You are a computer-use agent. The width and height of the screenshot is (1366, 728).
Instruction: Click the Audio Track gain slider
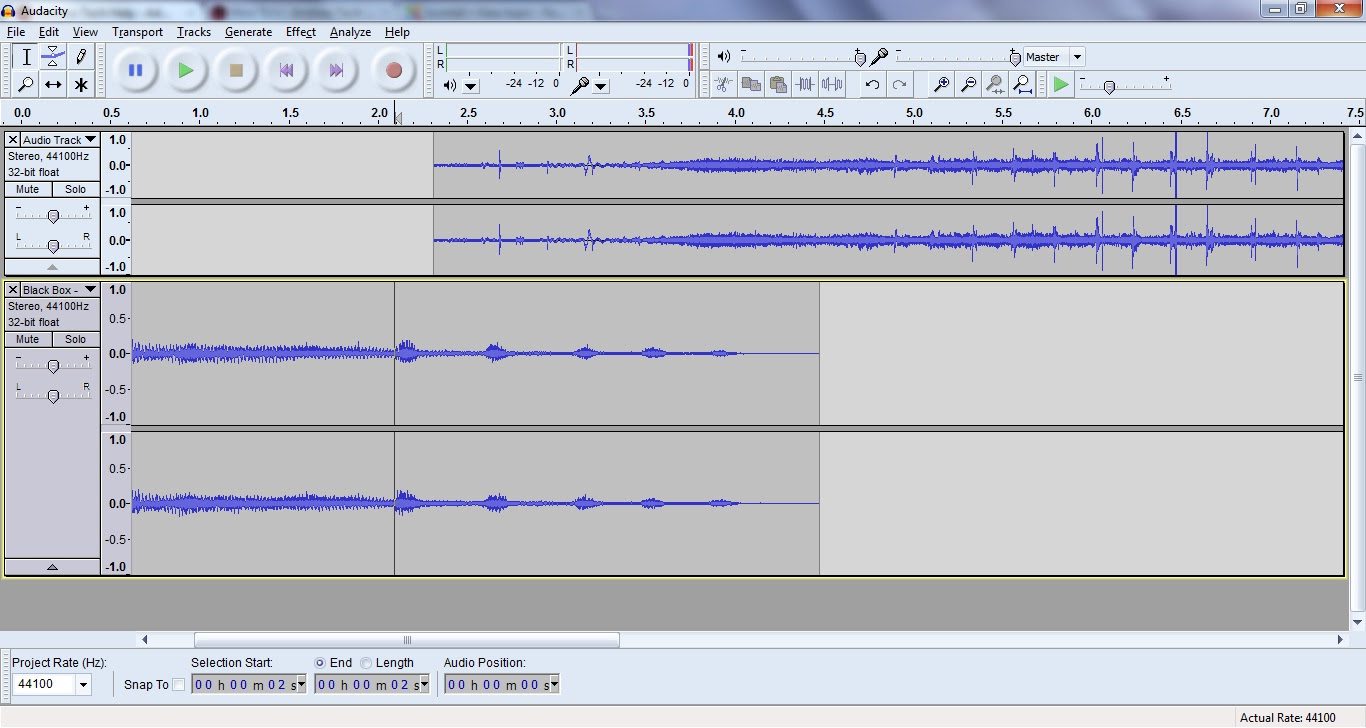[x=53, y=215]
